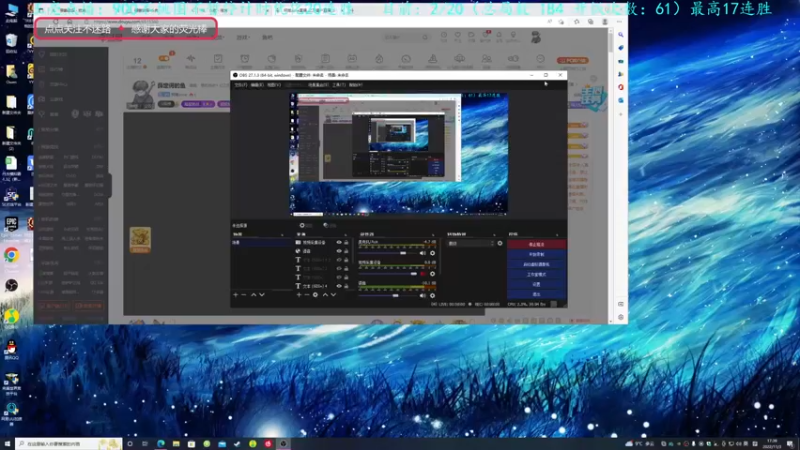
Task: Open OBS 工具(T) menu
Action: tap(339, 85)
